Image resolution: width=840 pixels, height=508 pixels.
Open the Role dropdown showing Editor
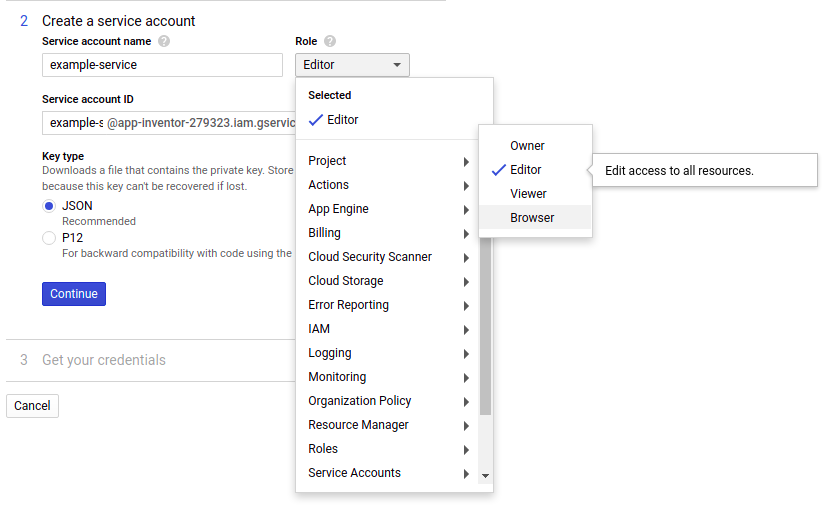(x=352, y=65)
